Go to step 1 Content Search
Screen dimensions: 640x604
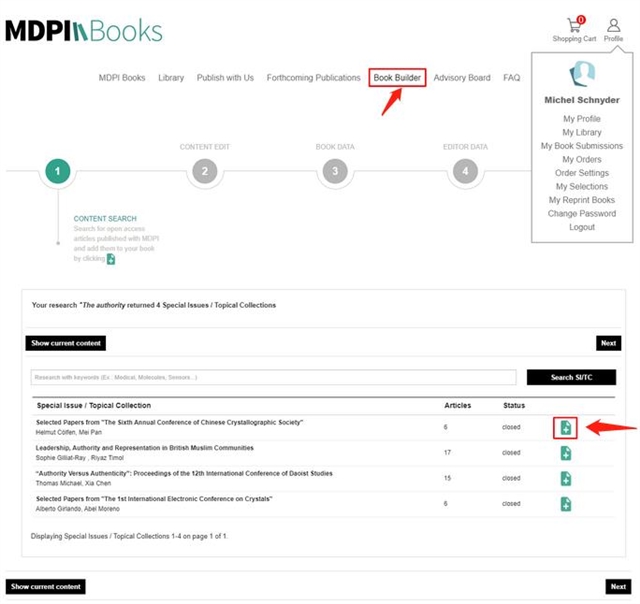(58, 172)
